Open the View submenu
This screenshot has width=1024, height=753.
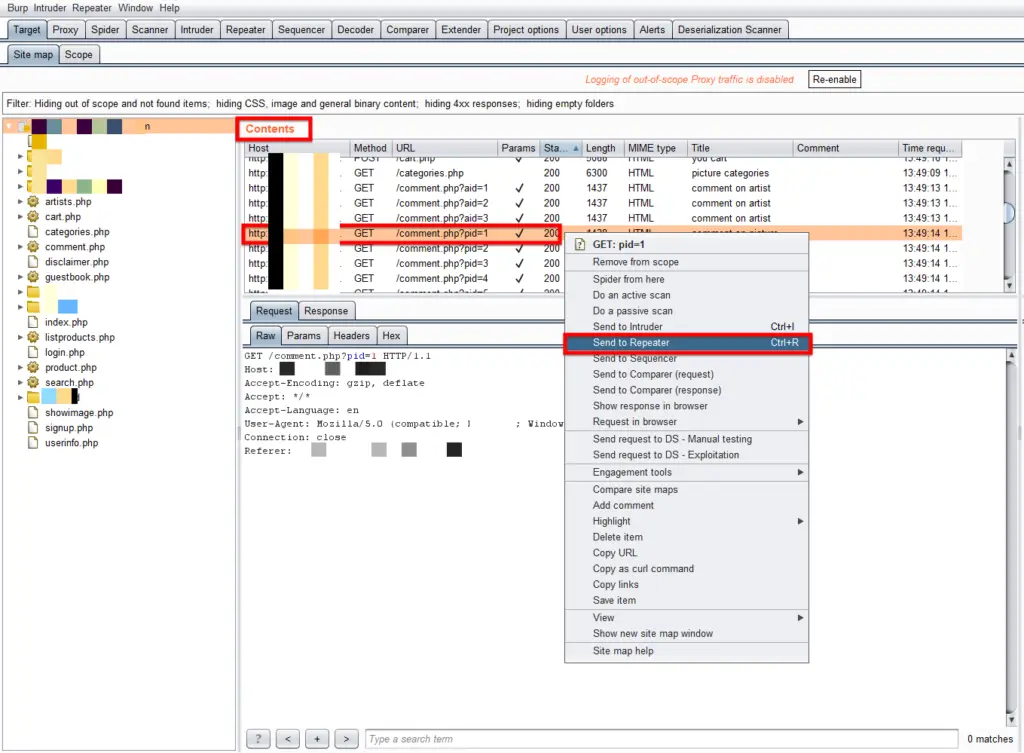point(686,617)
